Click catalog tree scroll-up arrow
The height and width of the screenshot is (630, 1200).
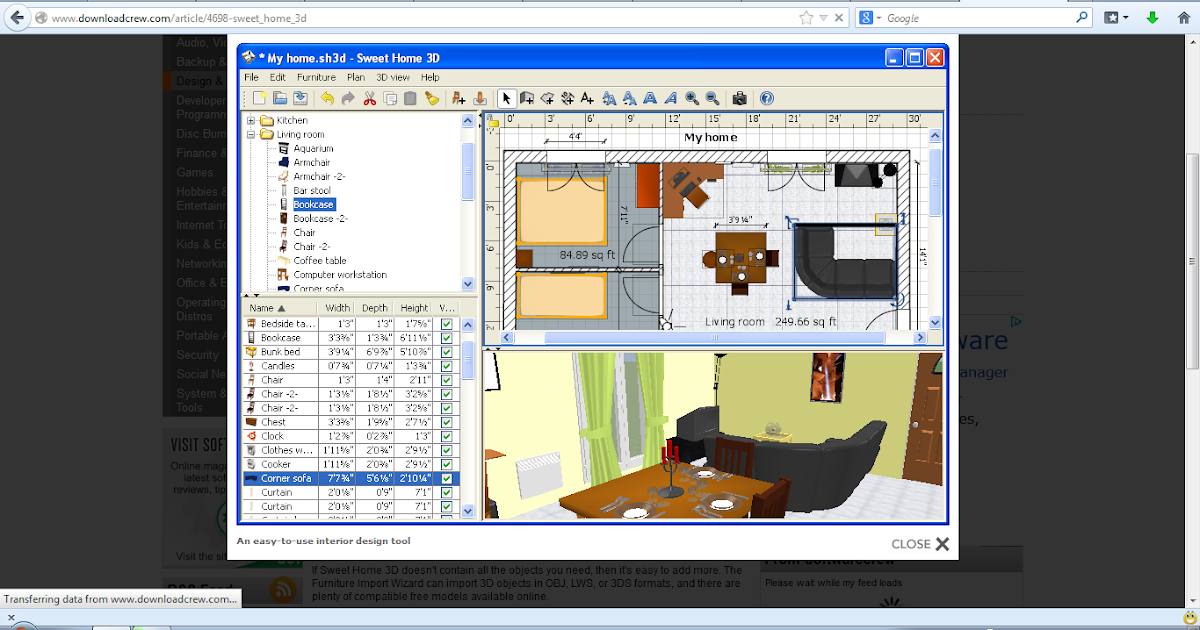pos(467,120)
